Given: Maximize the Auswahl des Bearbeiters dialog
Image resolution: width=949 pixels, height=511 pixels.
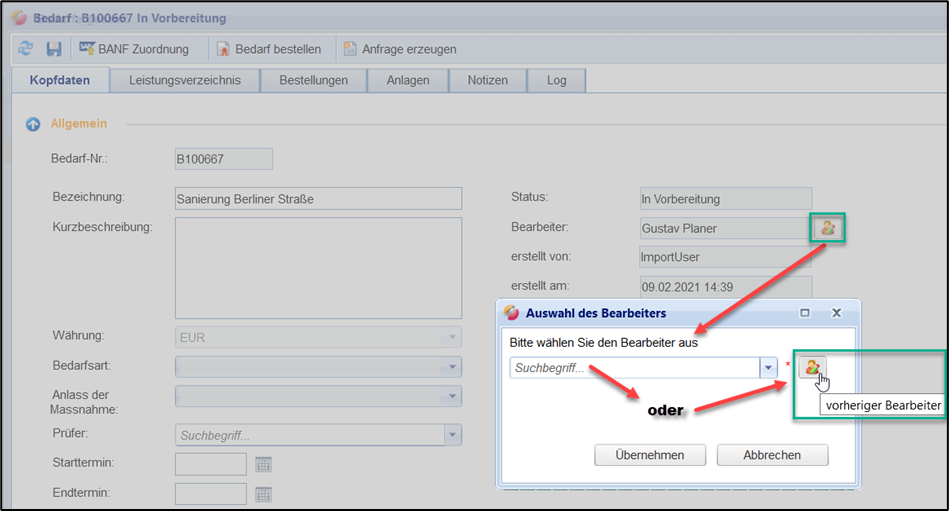Looking at the screenshot, I should tap(805, 313).
